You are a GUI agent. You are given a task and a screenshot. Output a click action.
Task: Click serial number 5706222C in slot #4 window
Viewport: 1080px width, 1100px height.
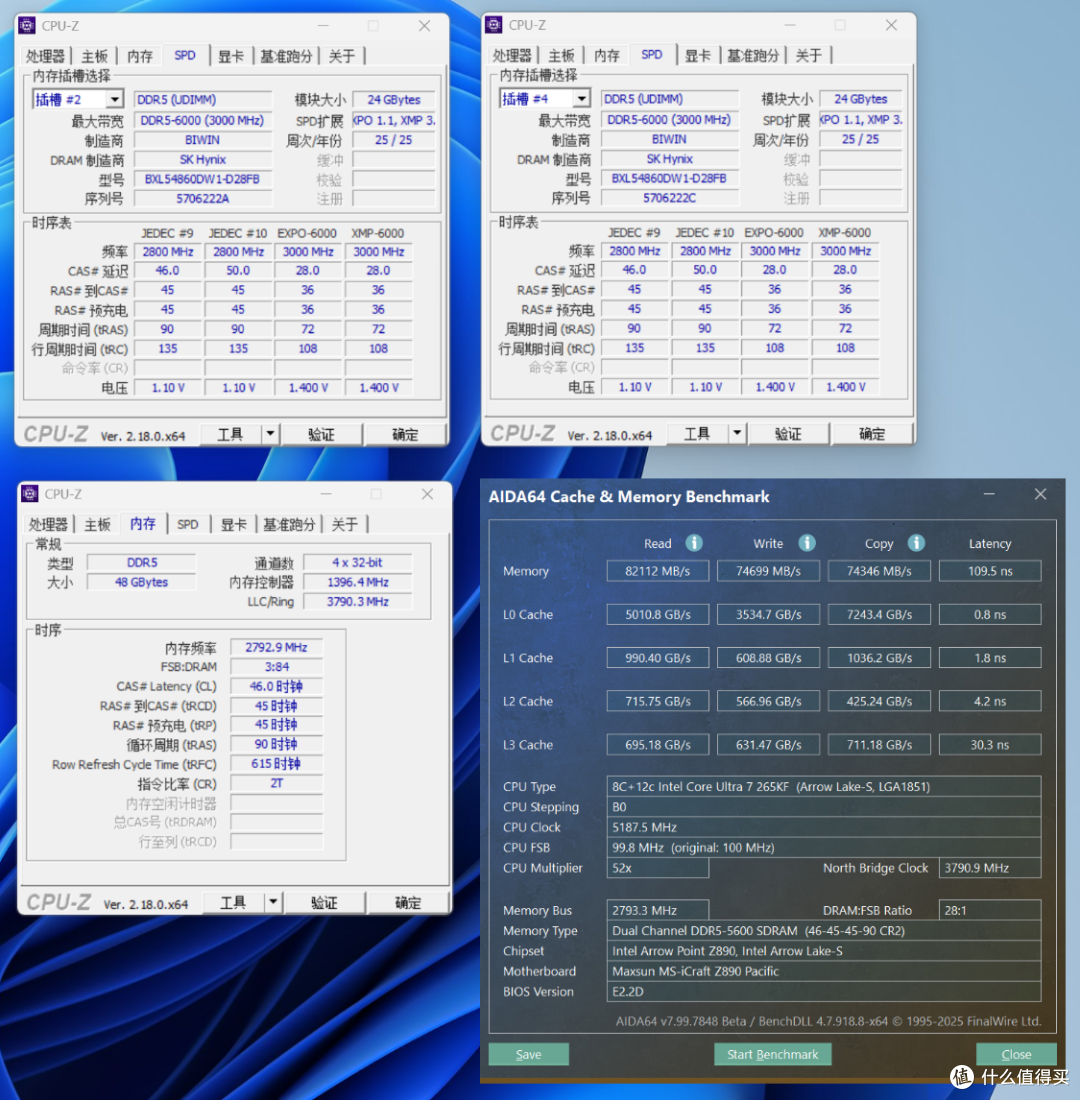(669, 198)
